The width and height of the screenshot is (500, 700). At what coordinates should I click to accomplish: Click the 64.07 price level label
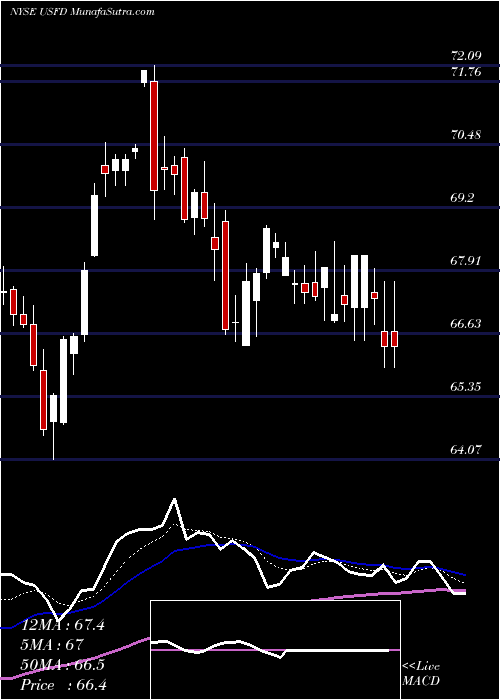coord(466,450)
